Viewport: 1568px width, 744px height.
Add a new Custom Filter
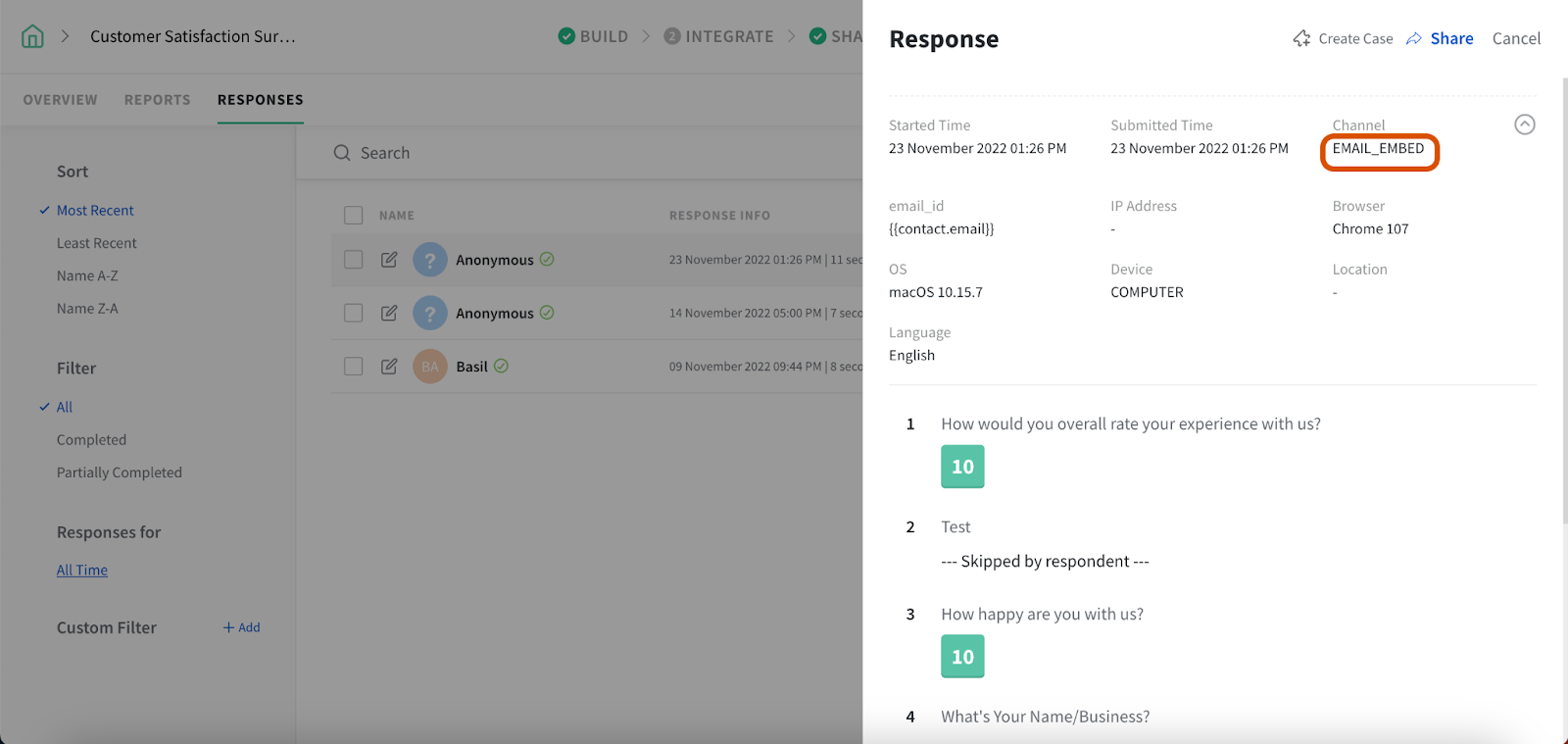(241, 627)
